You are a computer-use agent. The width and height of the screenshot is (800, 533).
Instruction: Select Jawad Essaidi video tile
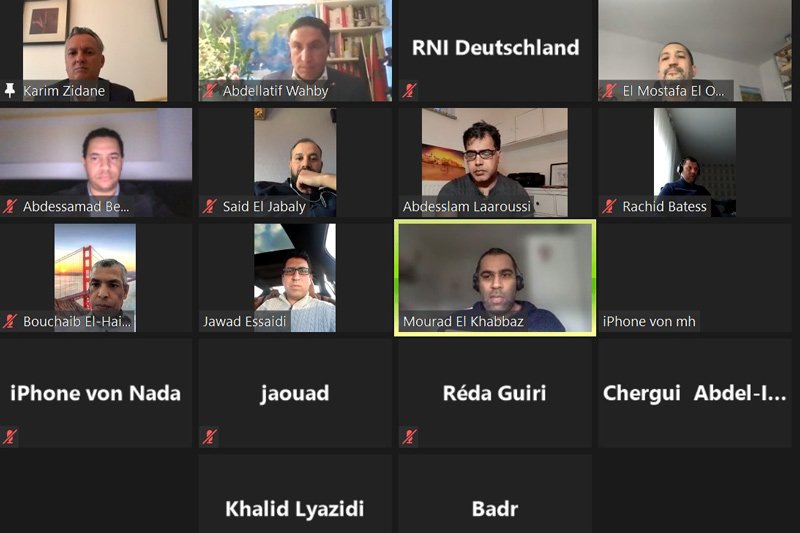pyautogui.click(x=295, y=278)
